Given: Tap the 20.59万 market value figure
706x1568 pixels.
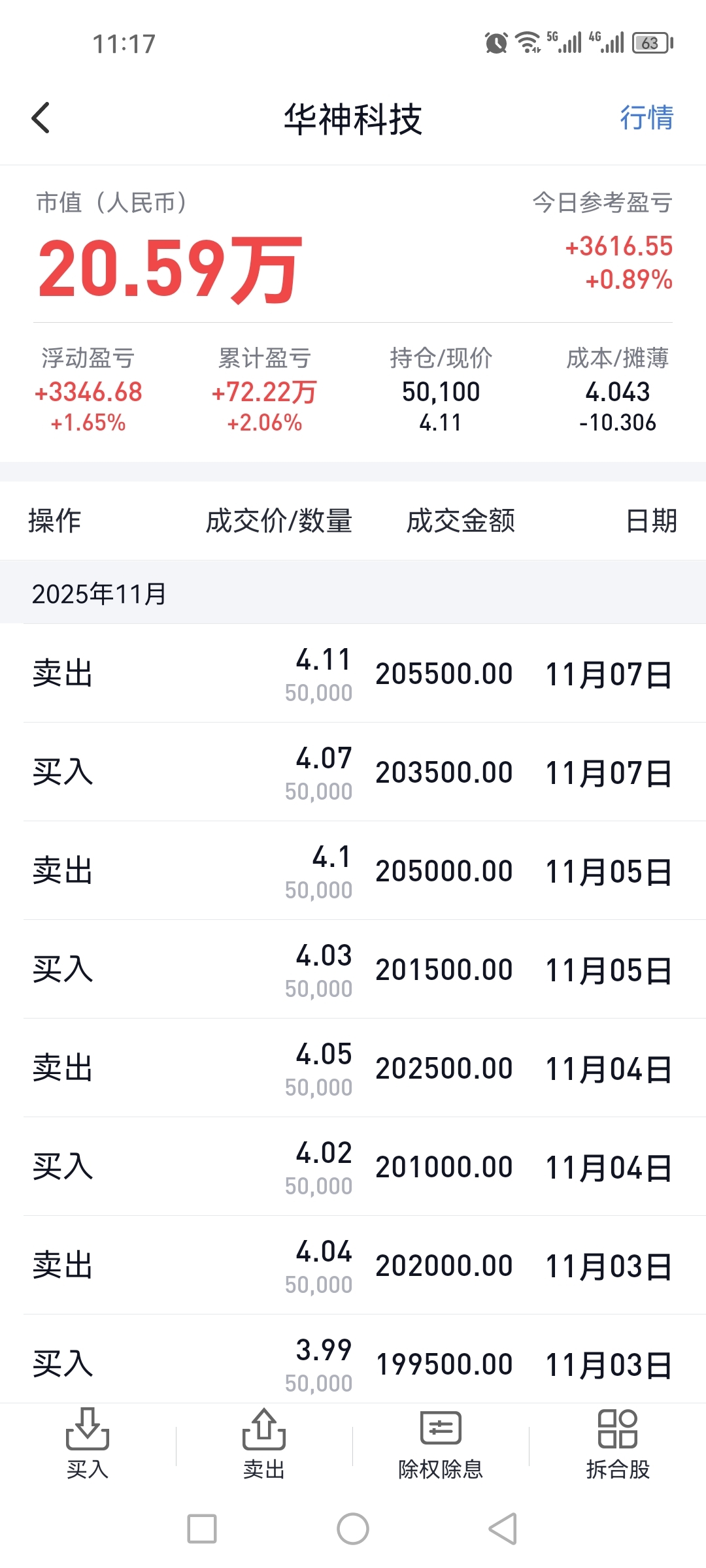Looking at the screenshot, I should click(x=170, y=268).
